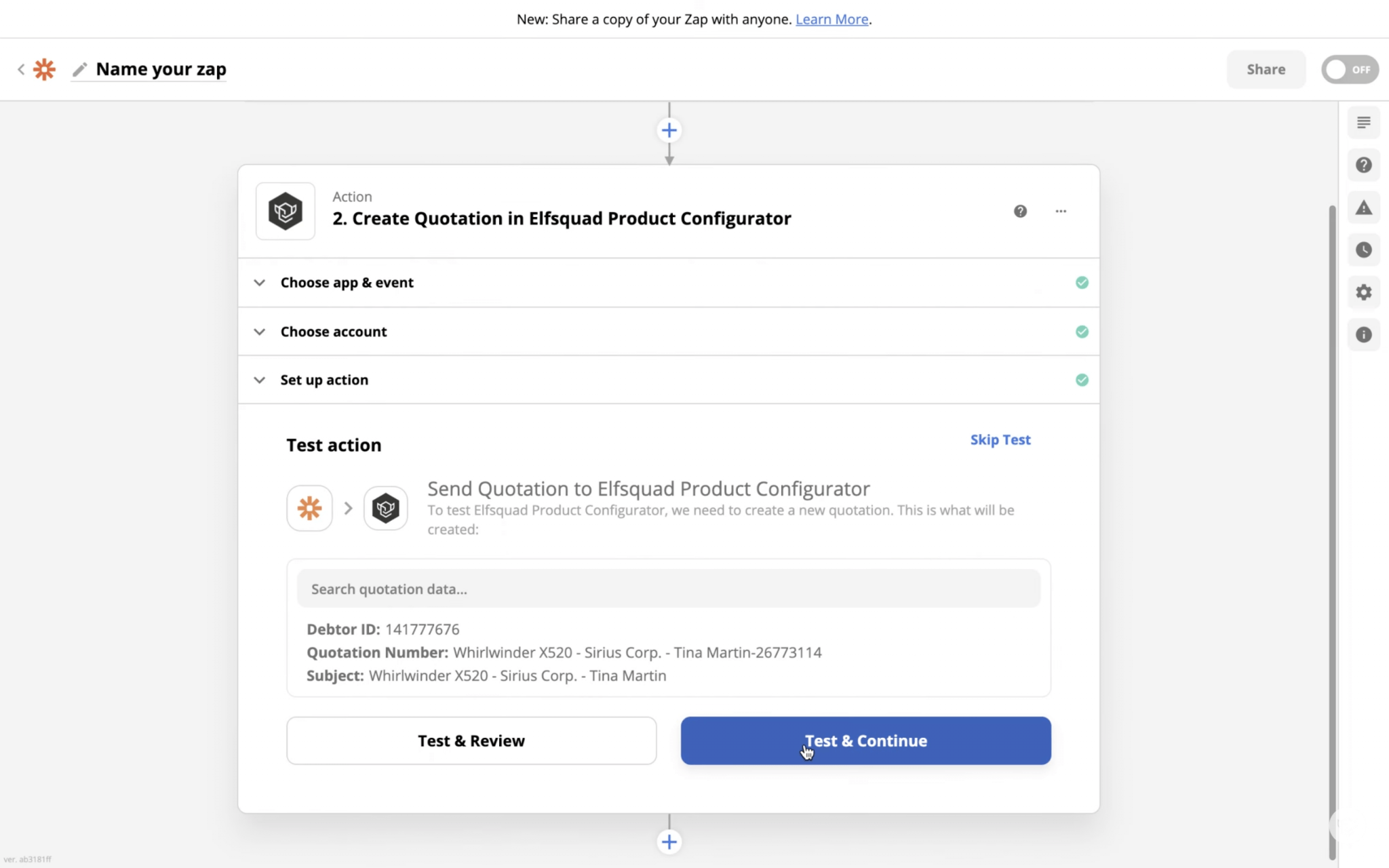Select the Subject value Whirlwinder X520 text
The image size is (1389, 868).
point(517,675)
